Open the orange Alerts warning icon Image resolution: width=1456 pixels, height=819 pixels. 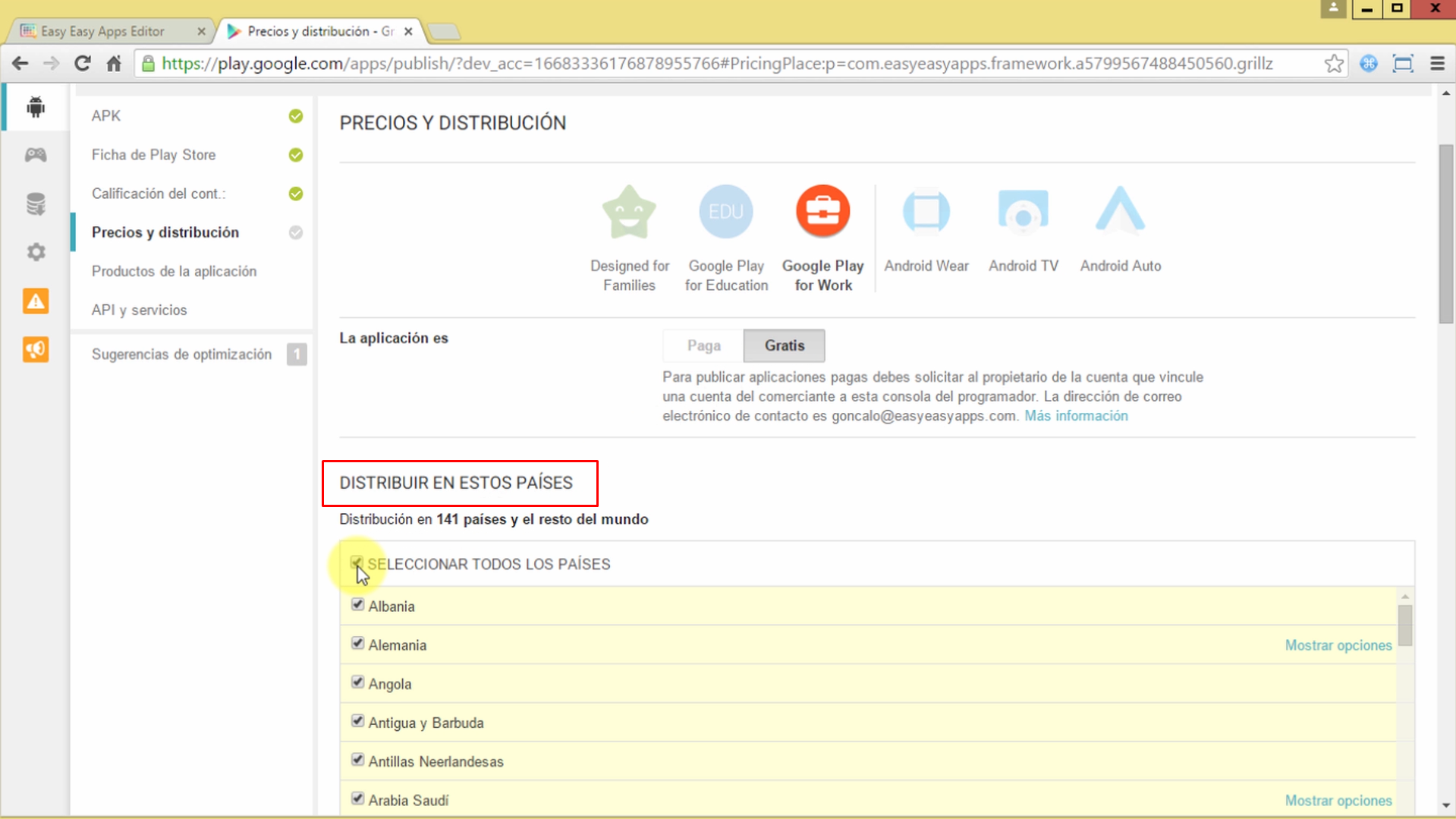[35, 301]
